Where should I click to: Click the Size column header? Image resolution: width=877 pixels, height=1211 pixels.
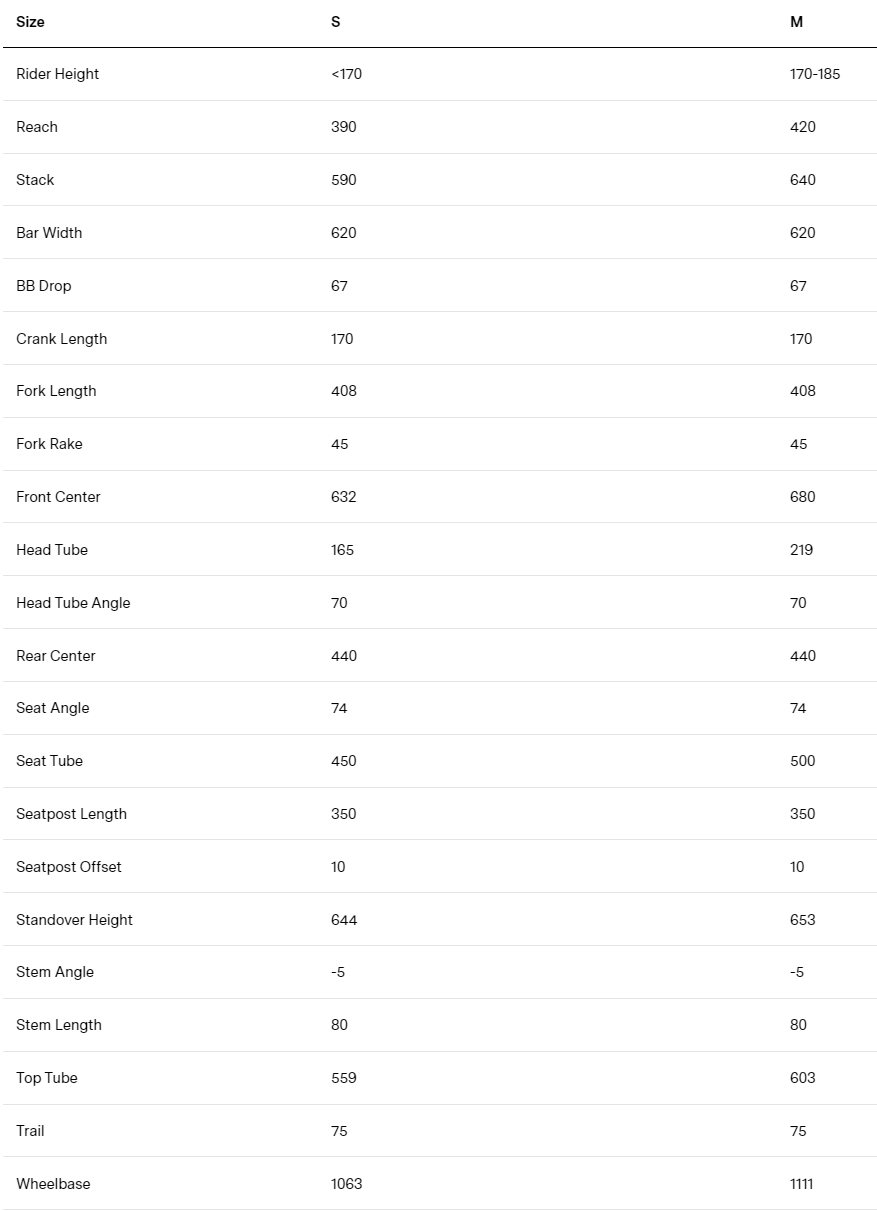coord(30,22)
